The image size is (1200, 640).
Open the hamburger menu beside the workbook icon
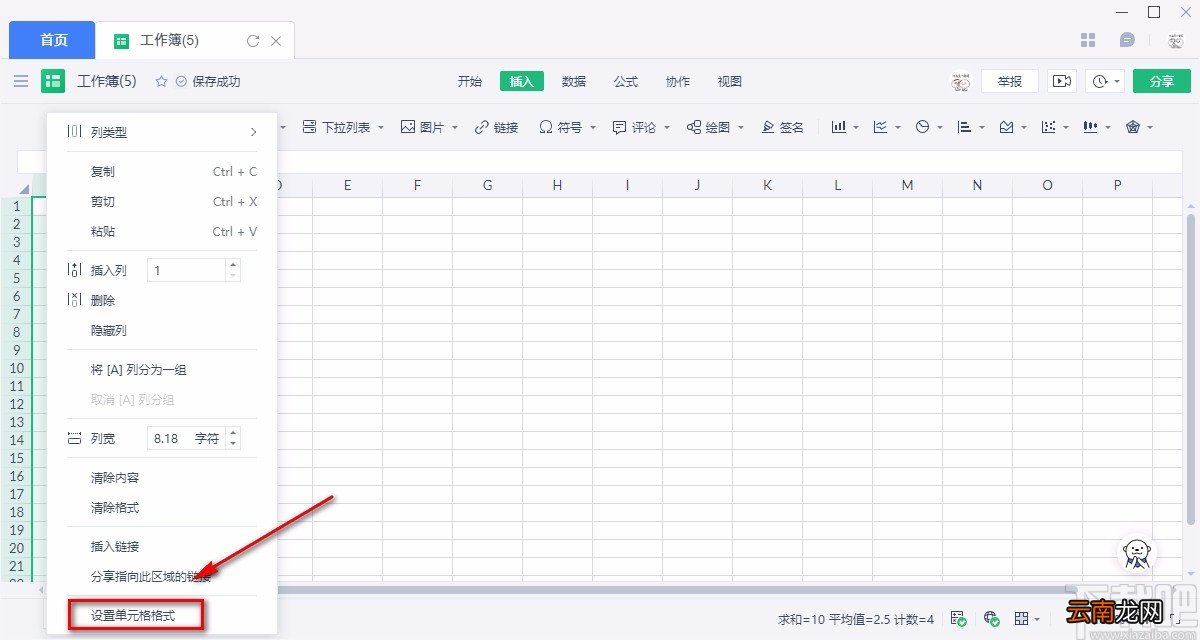(x=21, y=81)
